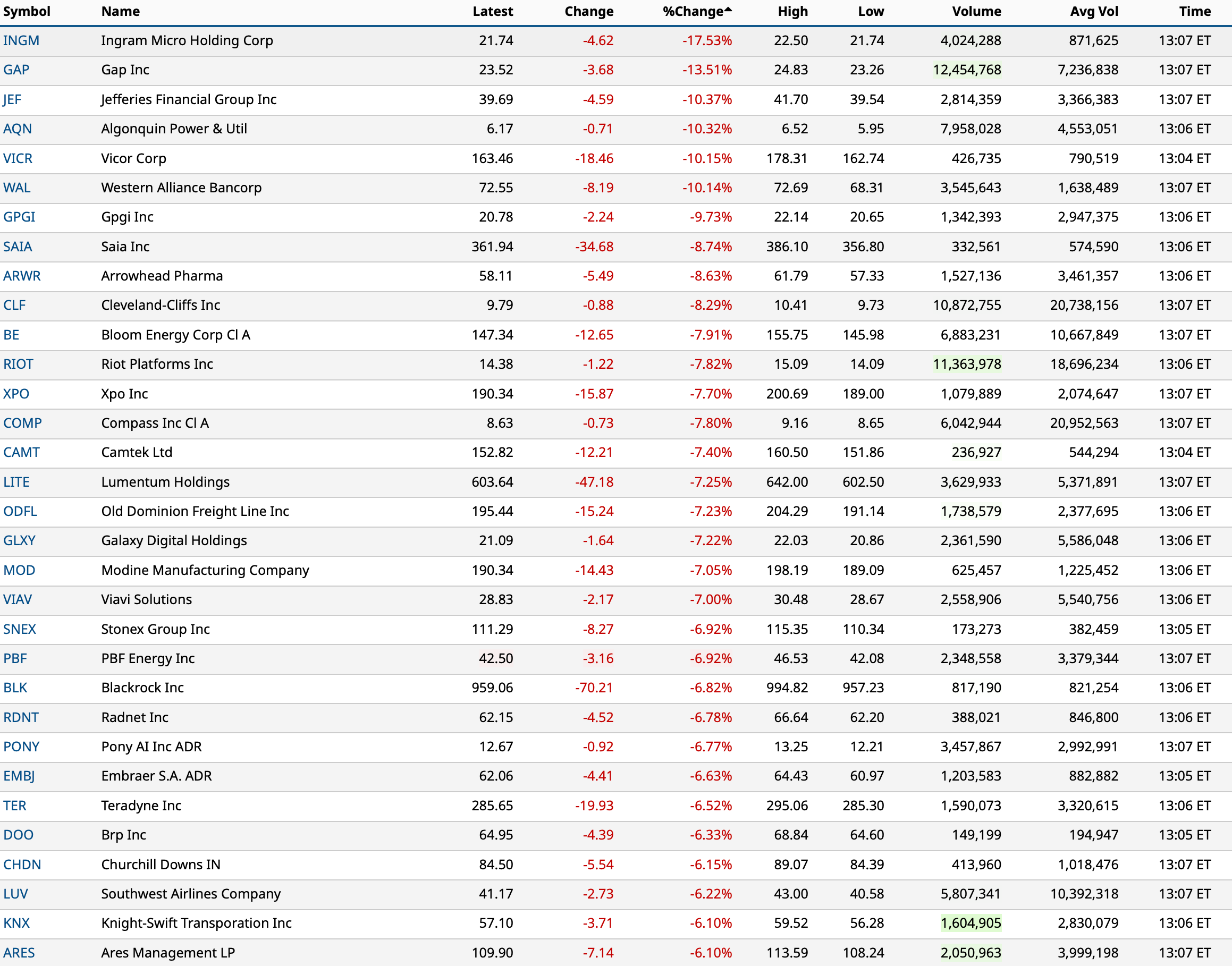The width and height of the screenshot is (1232, 966).
Task: Open the INGM ticker symbol link
Action: (x=21, y=41)
